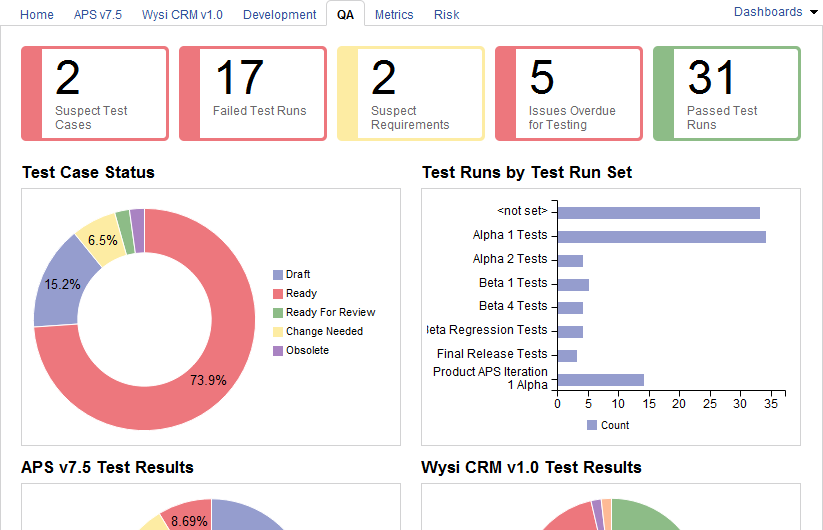Click the Product APS Iteration 1 Alpha bar
The height and width of the screenshot is (530, 823).
click(x=601, y=380)
